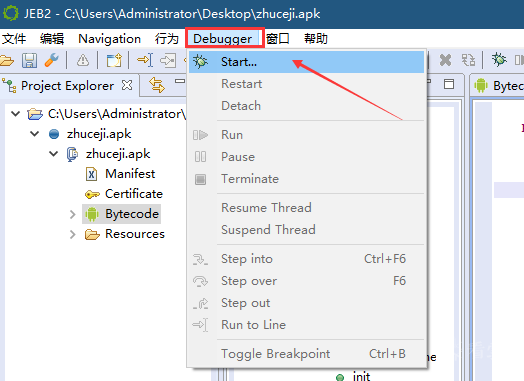This screenshot has width=524, height=381.
Task: Select the top zhuceji.apk with blue circle
Action: click(x=99, y=134)
